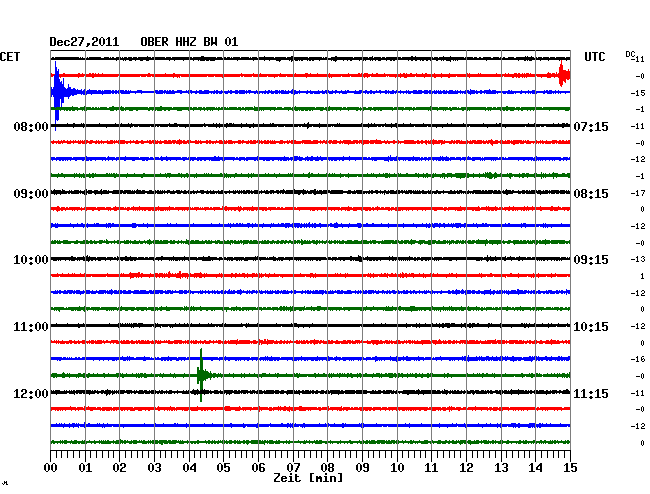
Task: Click the "09" minute axis label
Action: tap(362, 467)
